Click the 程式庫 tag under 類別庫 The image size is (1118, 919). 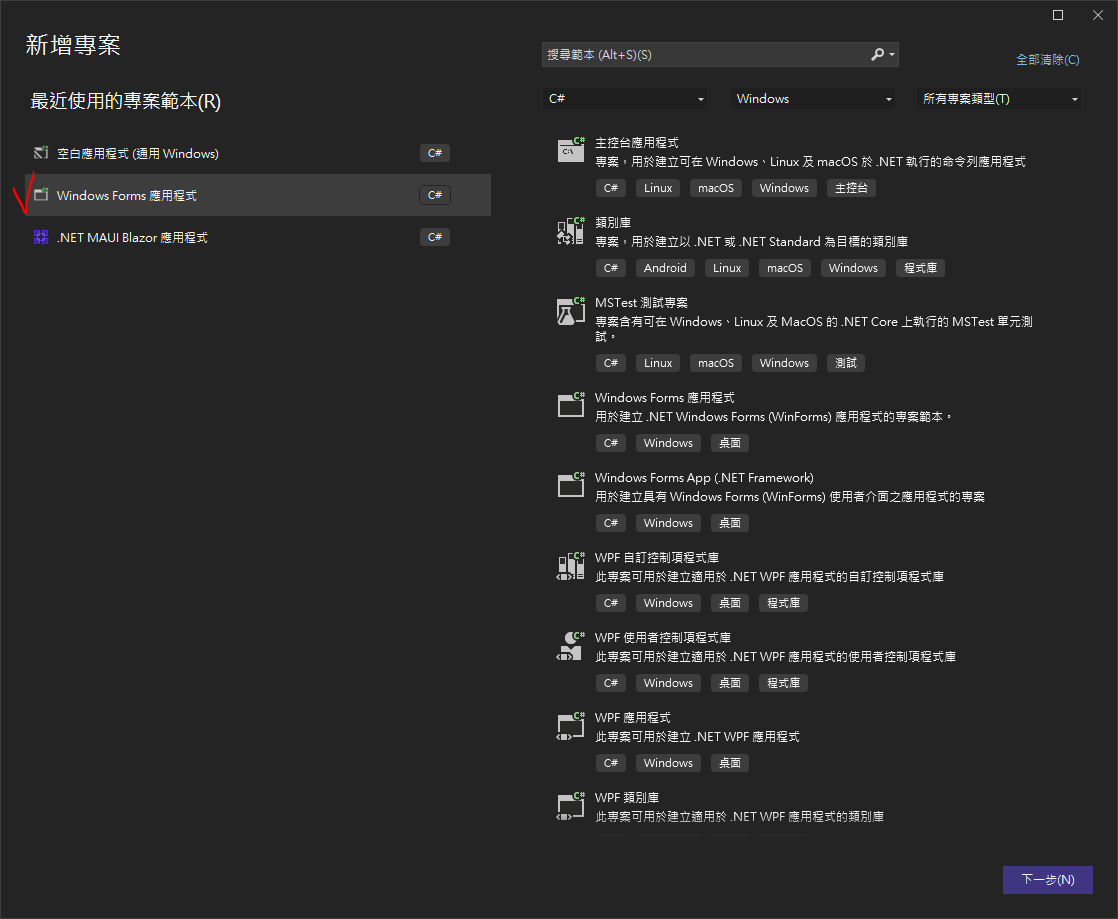click(x=920, y=268)
